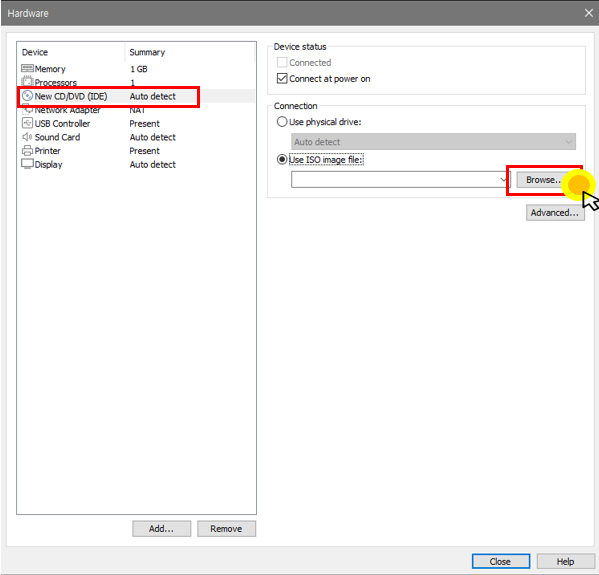Click NAT summary in Network Adapter row
Viewport: 599px width, 575px height.
point(137,110)
